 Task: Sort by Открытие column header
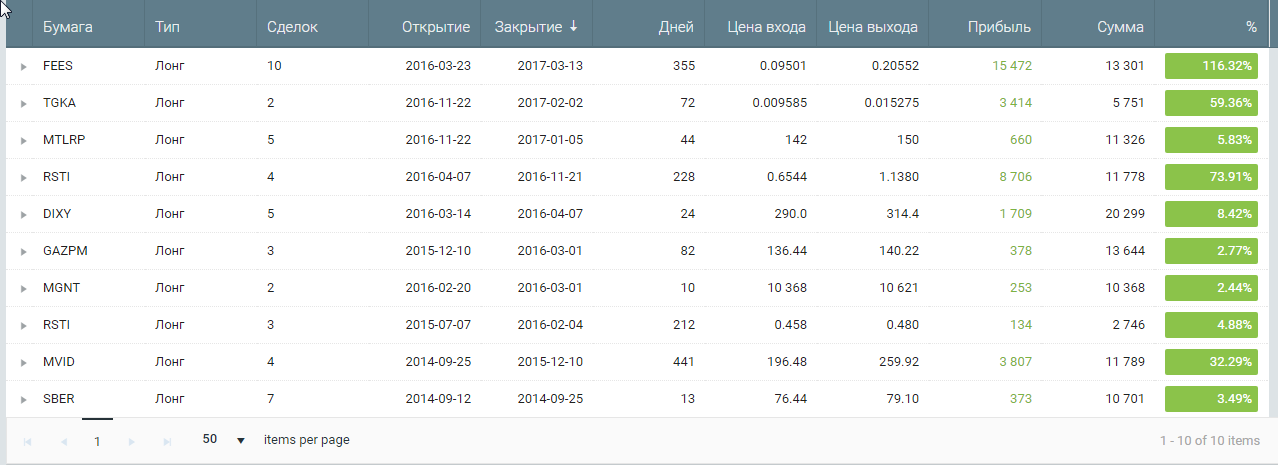[436, 27]
